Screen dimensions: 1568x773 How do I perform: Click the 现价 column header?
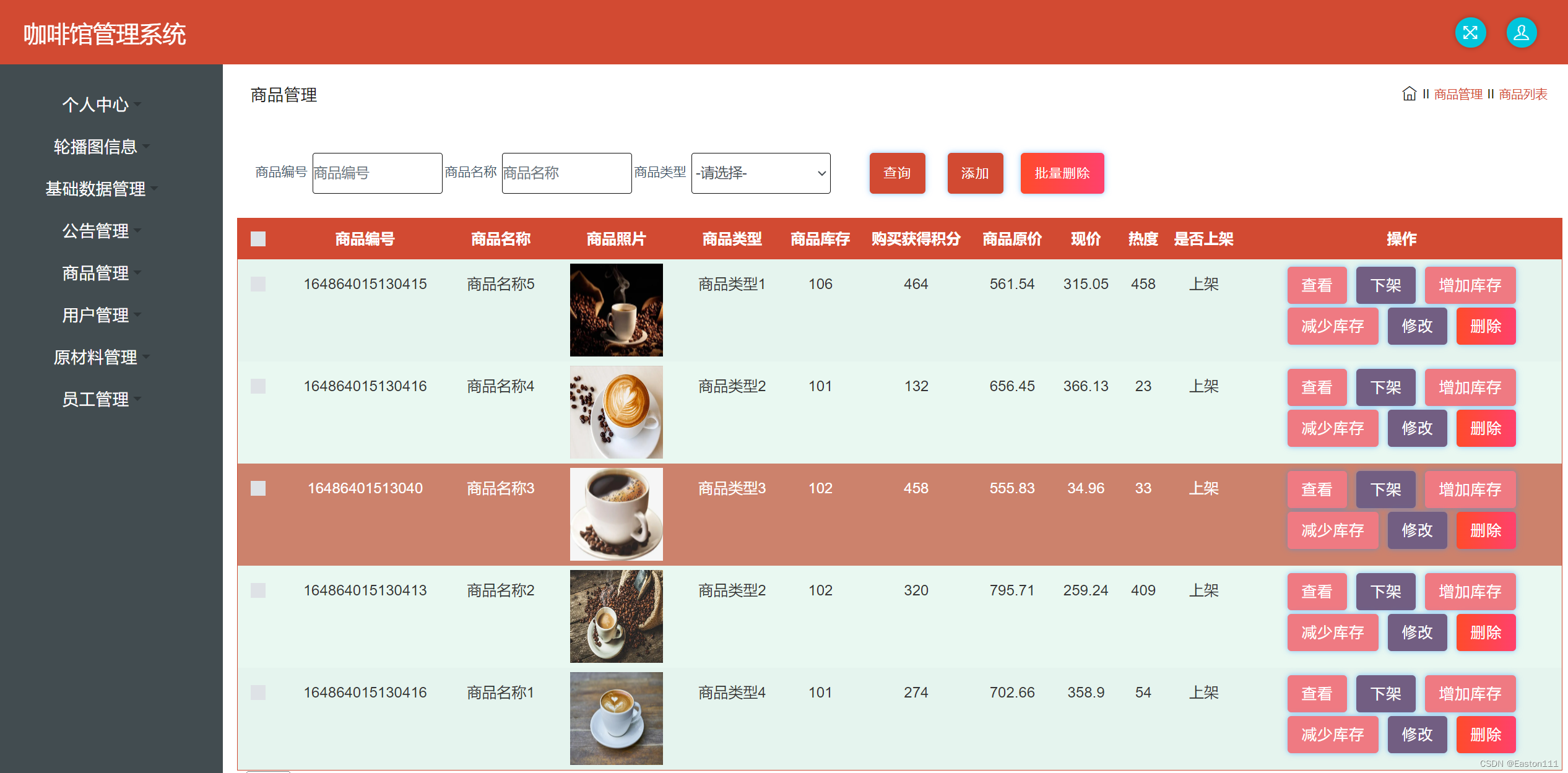pos(1086,239)
